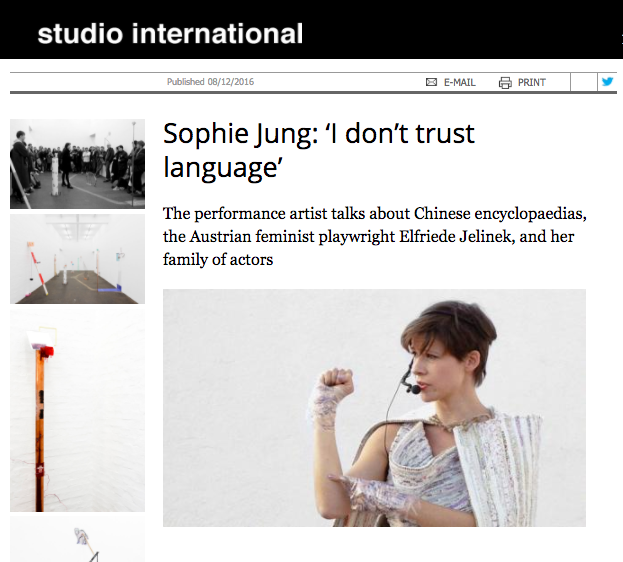Click the envelope e-mail icon
This screenshot has width=623, height=562.
[431, 82]
